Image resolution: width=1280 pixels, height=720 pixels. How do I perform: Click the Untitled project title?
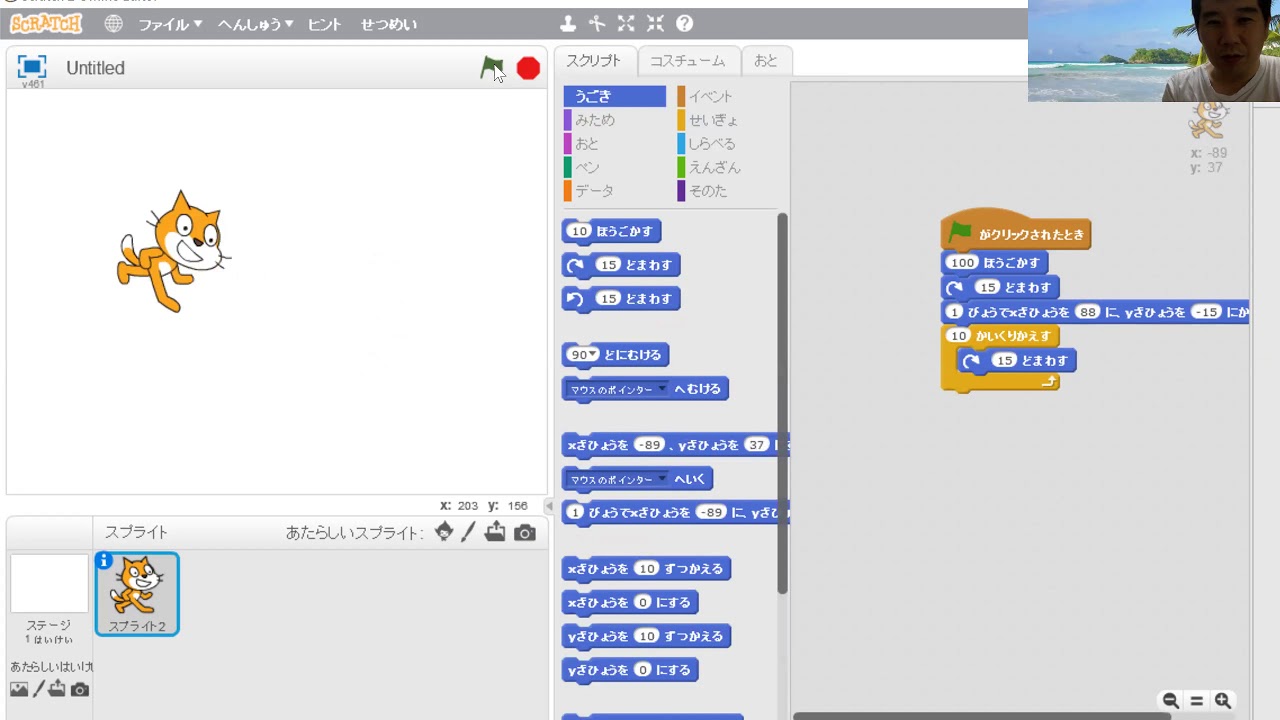point(96,68)
